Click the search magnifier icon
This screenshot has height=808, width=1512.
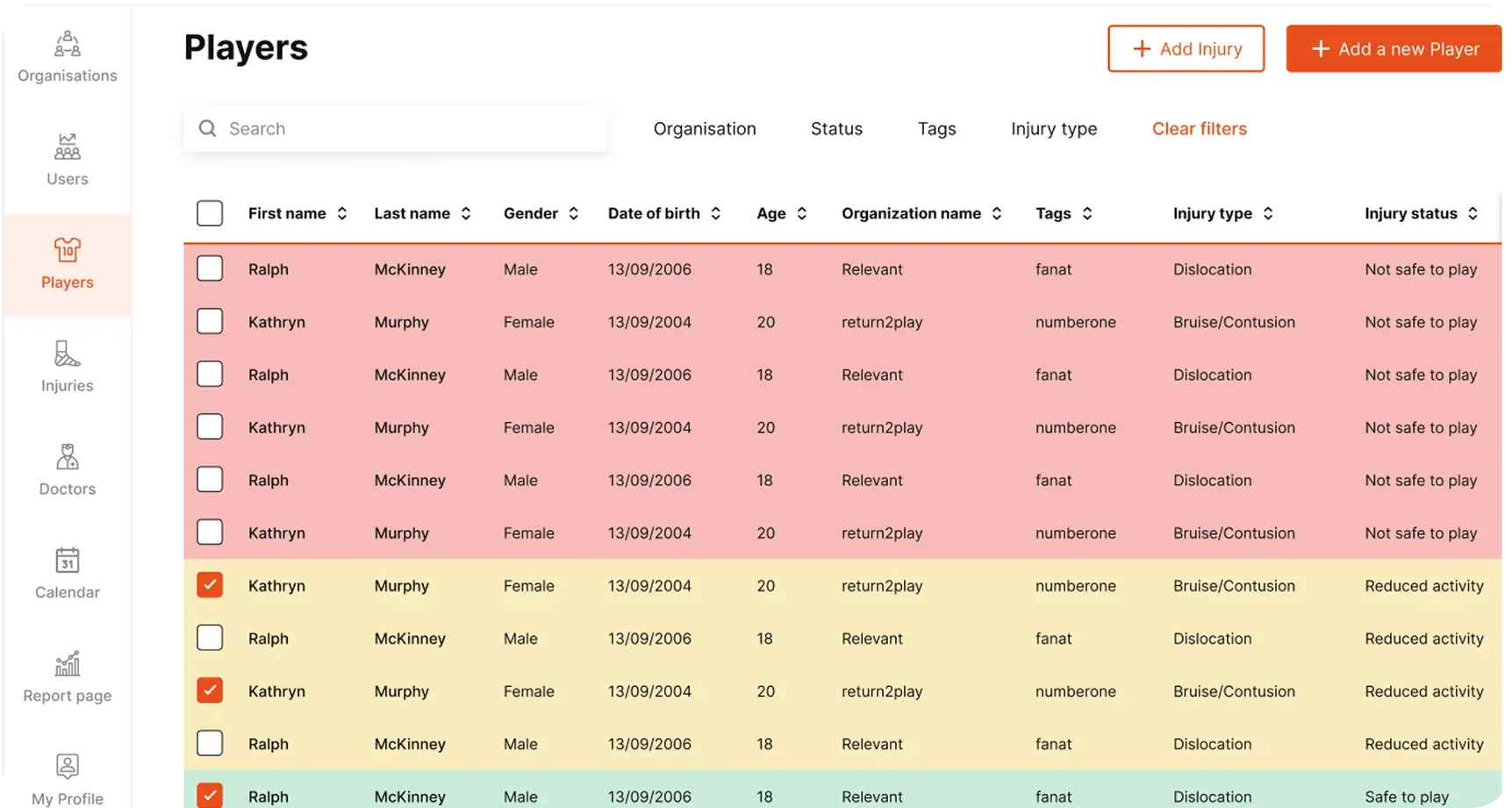[208, 129]
